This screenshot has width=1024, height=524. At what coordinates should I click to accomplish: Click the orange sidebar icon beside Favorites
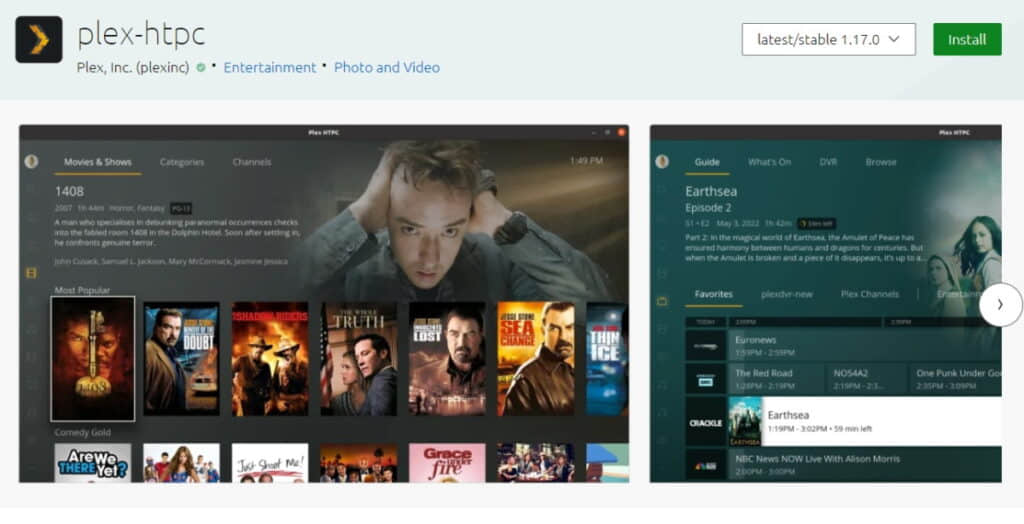click(x=662, y=301)
